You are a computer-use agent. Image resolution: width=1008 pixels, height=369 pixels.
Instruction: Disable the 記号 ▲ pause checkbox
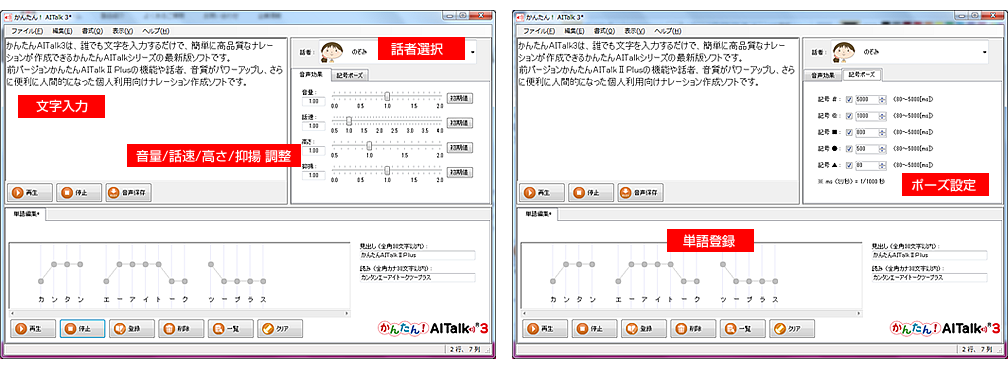pyautogui.click(x=850, y=165)
